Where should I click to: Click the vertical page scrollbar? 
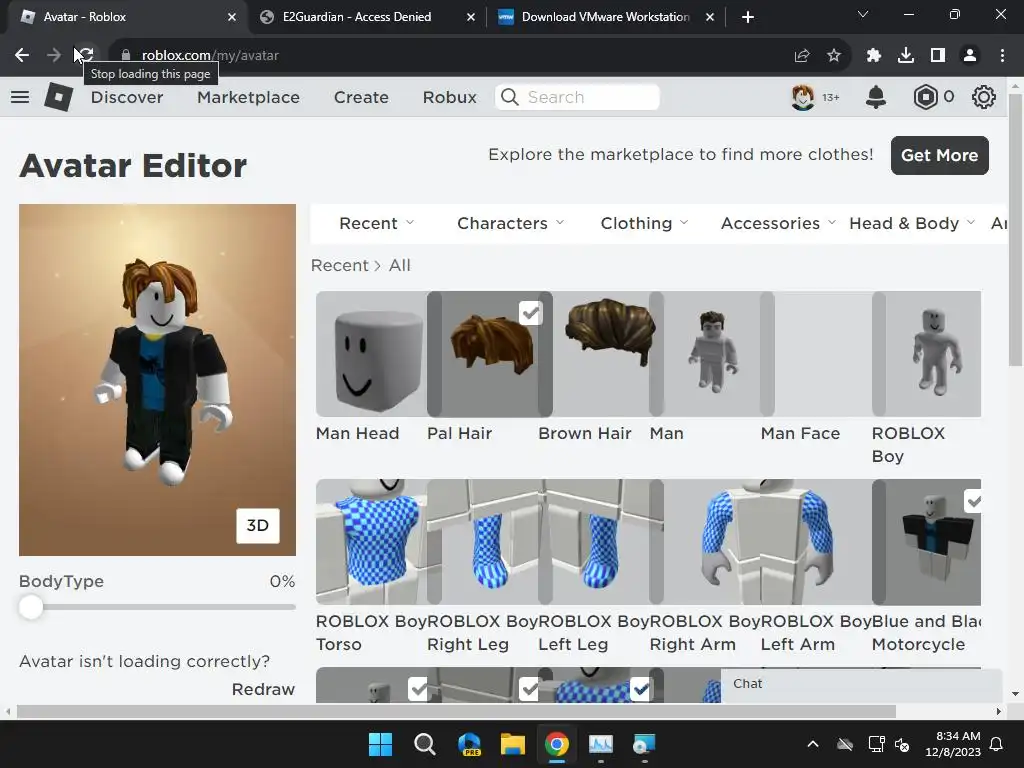[x=1016, y=230]
